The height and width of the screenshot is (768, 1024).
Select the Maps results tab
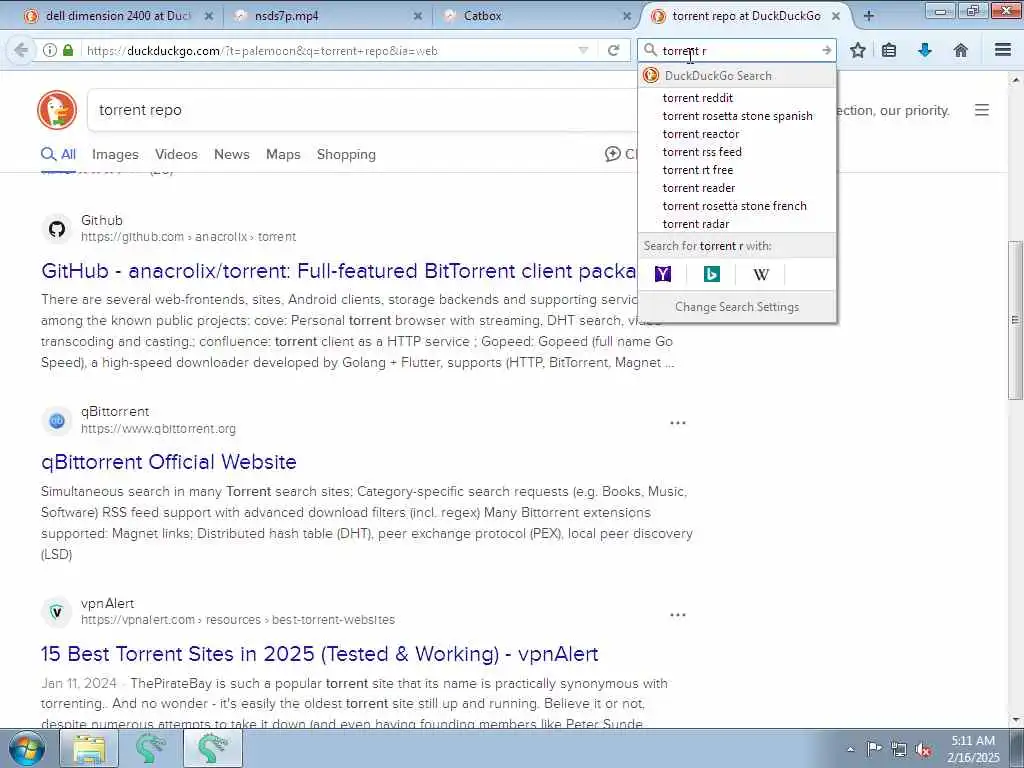click(283, 155)
